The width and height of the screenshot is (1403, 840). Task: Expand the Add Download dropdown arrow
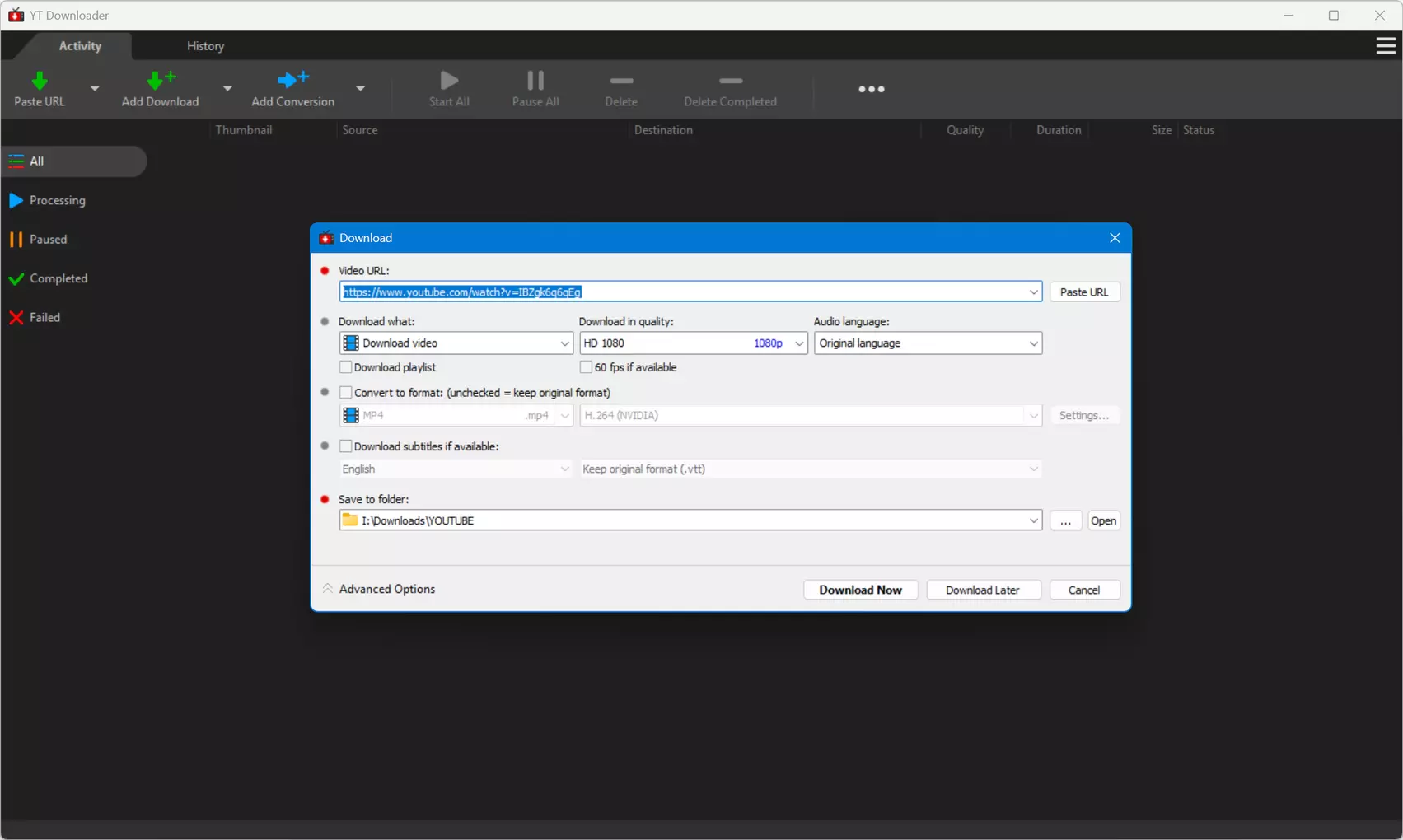[227, 88]
